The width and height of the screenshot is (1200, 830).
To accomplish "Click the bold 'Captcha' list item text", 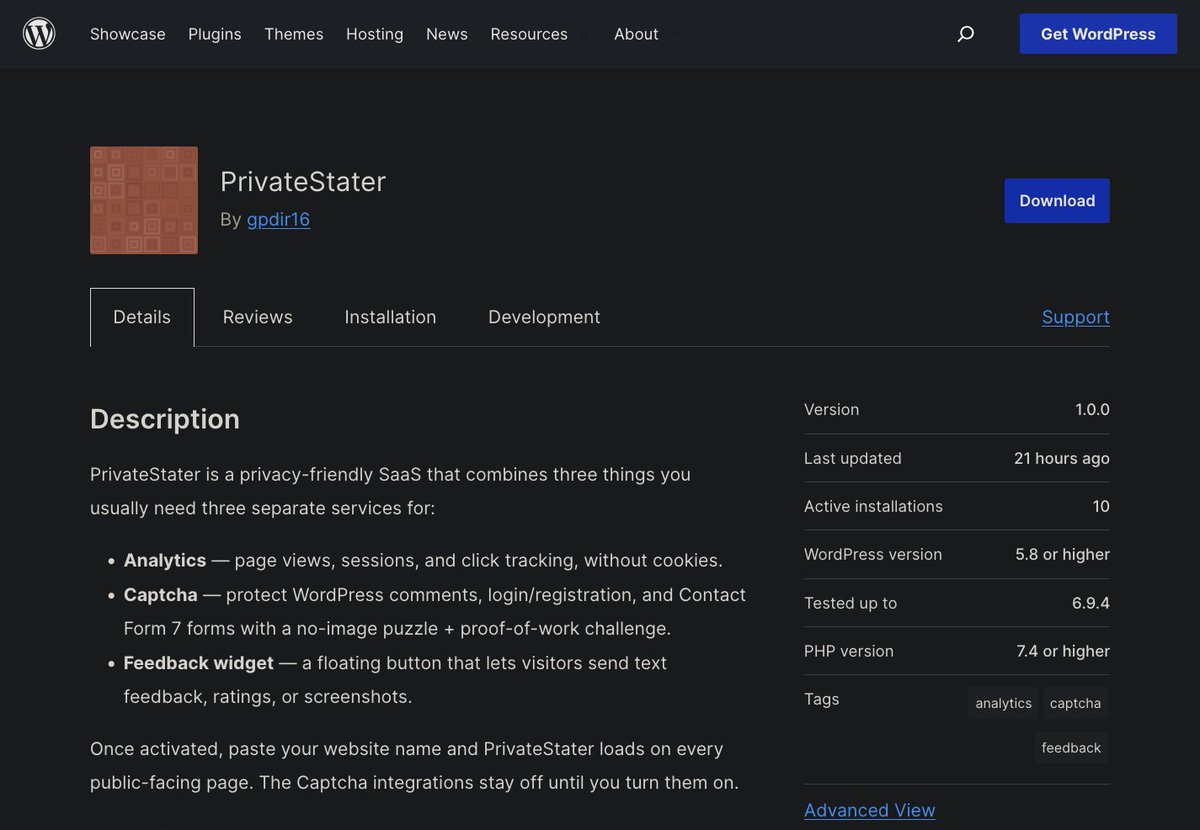I will tap(161, 595).
